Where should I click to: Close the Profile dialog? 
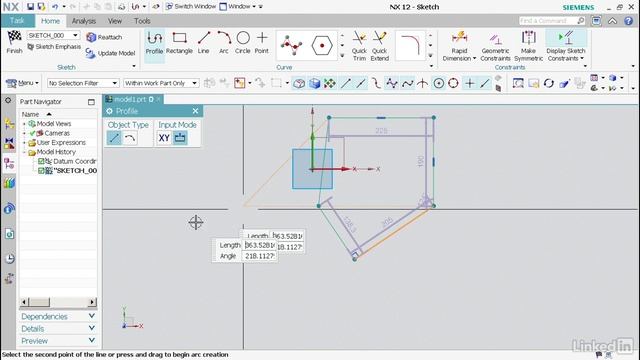click(196, 111)
